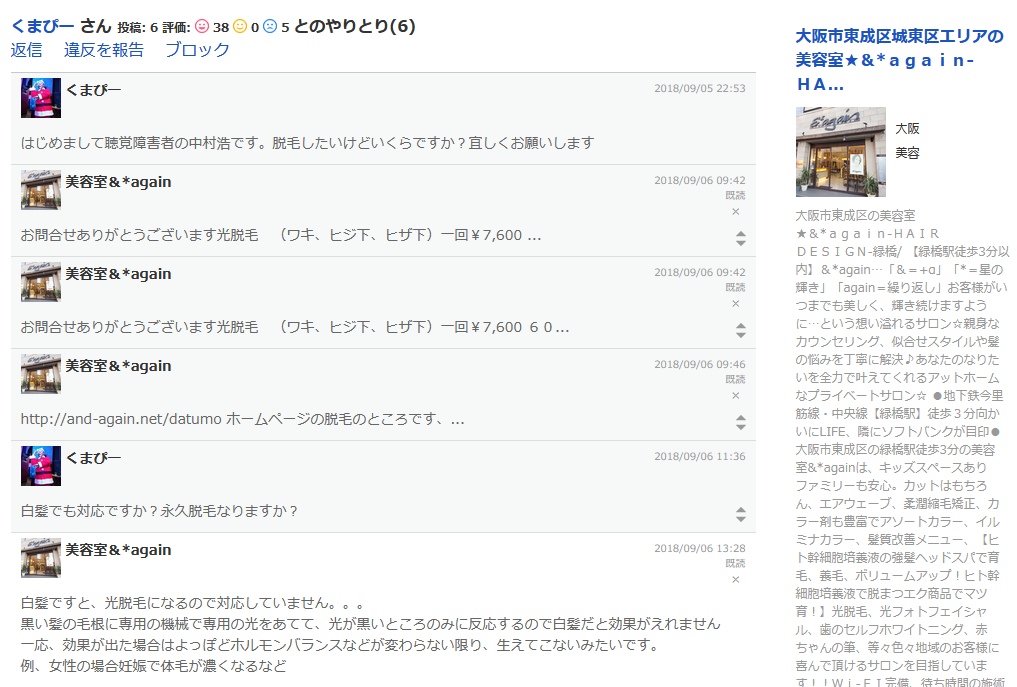Click the salon avatar on the 09:46 message
The image size is (1017, 687).
[x=41, y=374]
